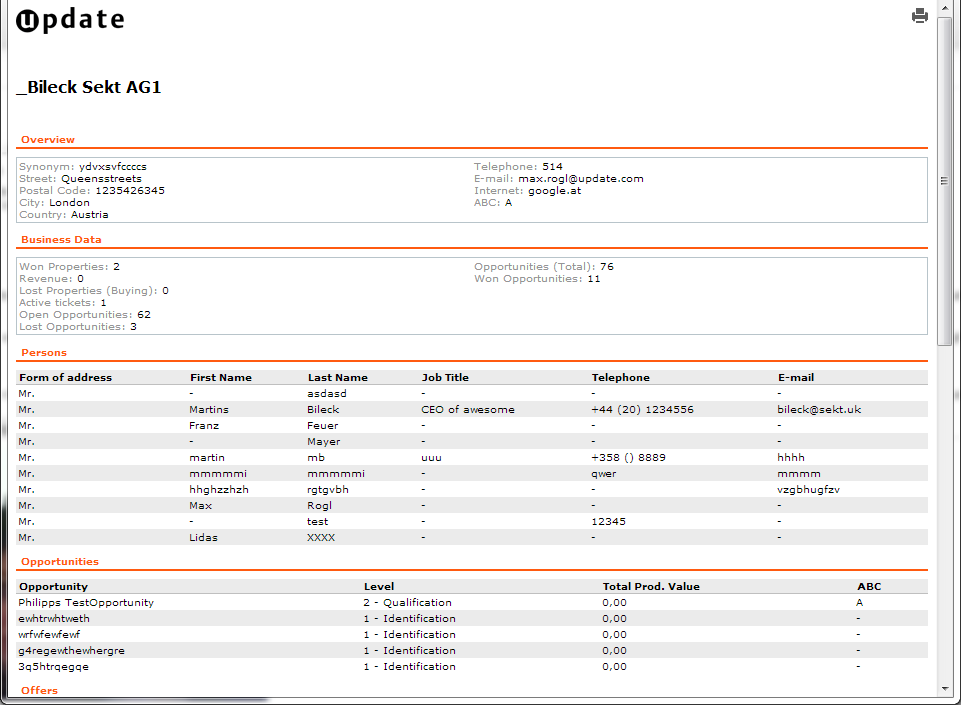The width and height of the screenshot is (961, 705).
Task: Click telephone cell 12345
Action: tap(608, 521)
